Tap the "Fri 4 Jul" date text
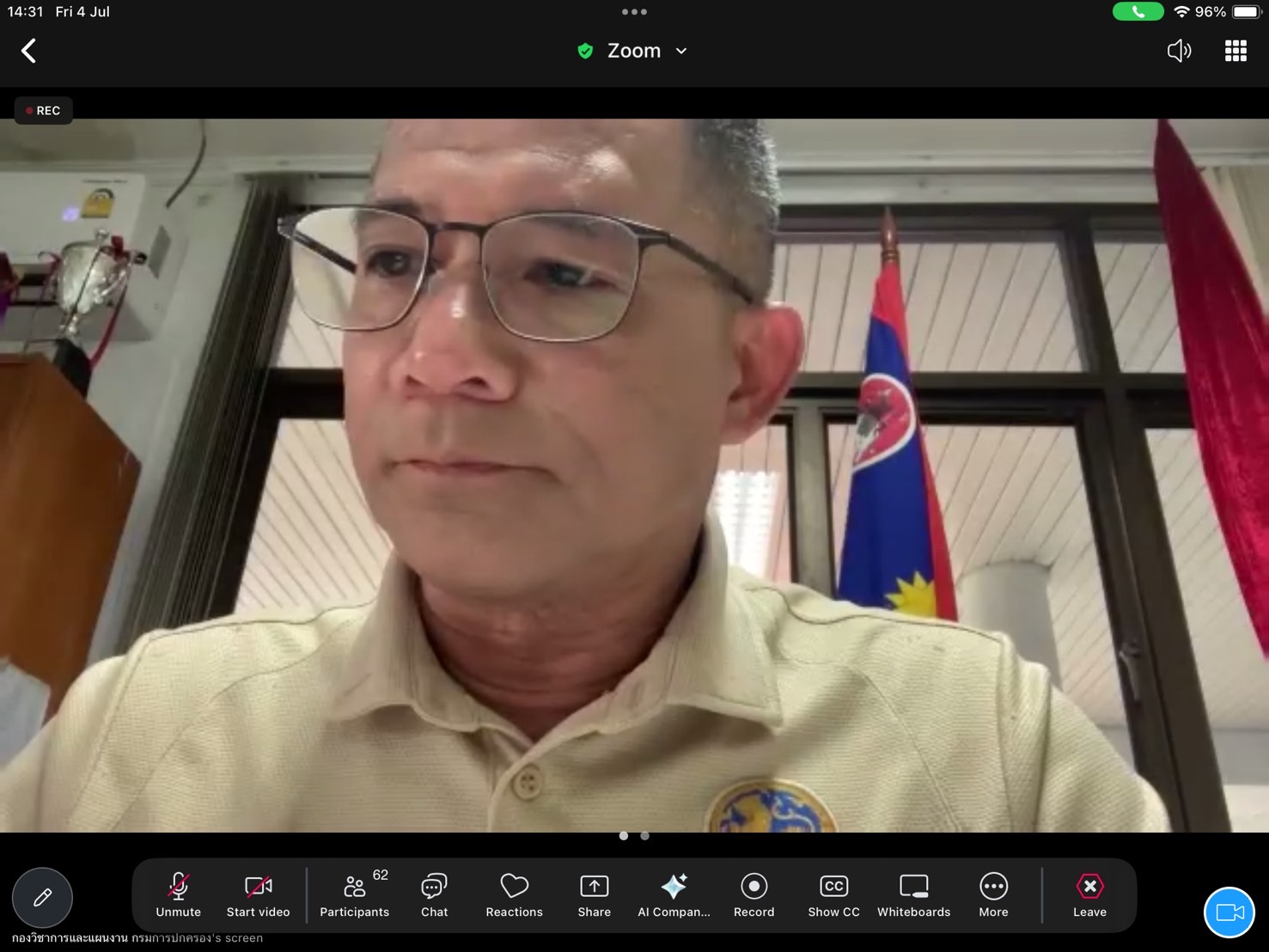This screenshot has width=1269, height=952. (82, 12)
